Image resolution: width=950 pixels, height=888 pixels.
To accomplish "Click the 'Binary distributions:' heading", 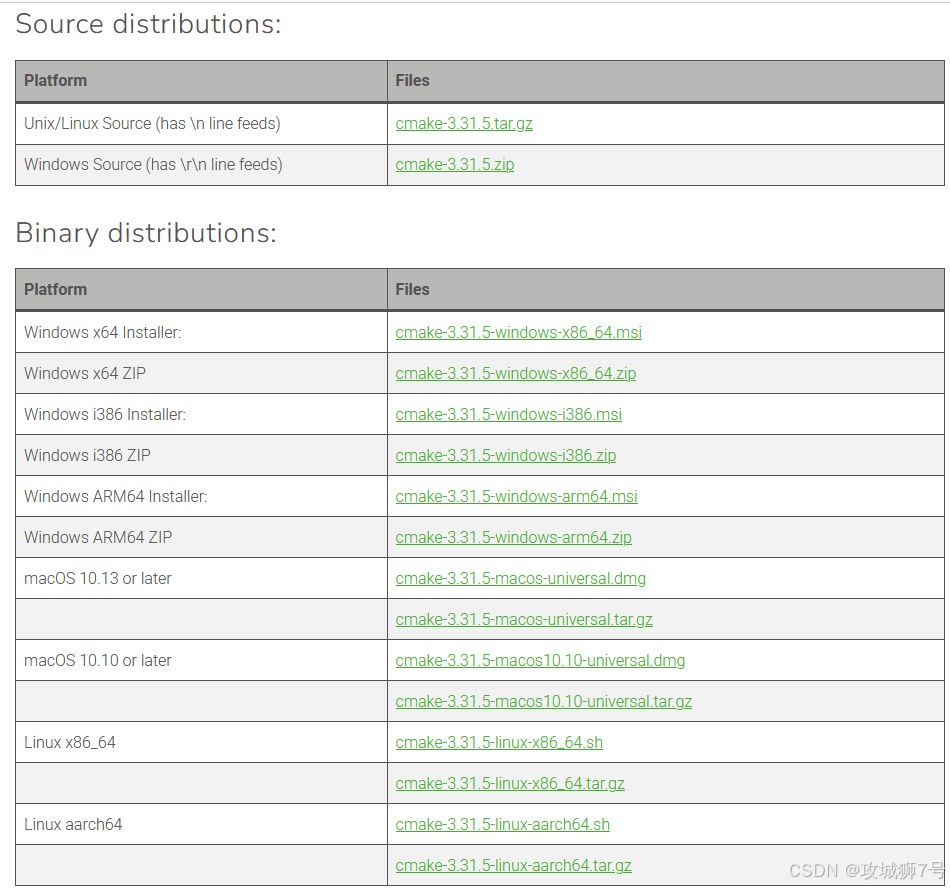I will tap(146, 233).
